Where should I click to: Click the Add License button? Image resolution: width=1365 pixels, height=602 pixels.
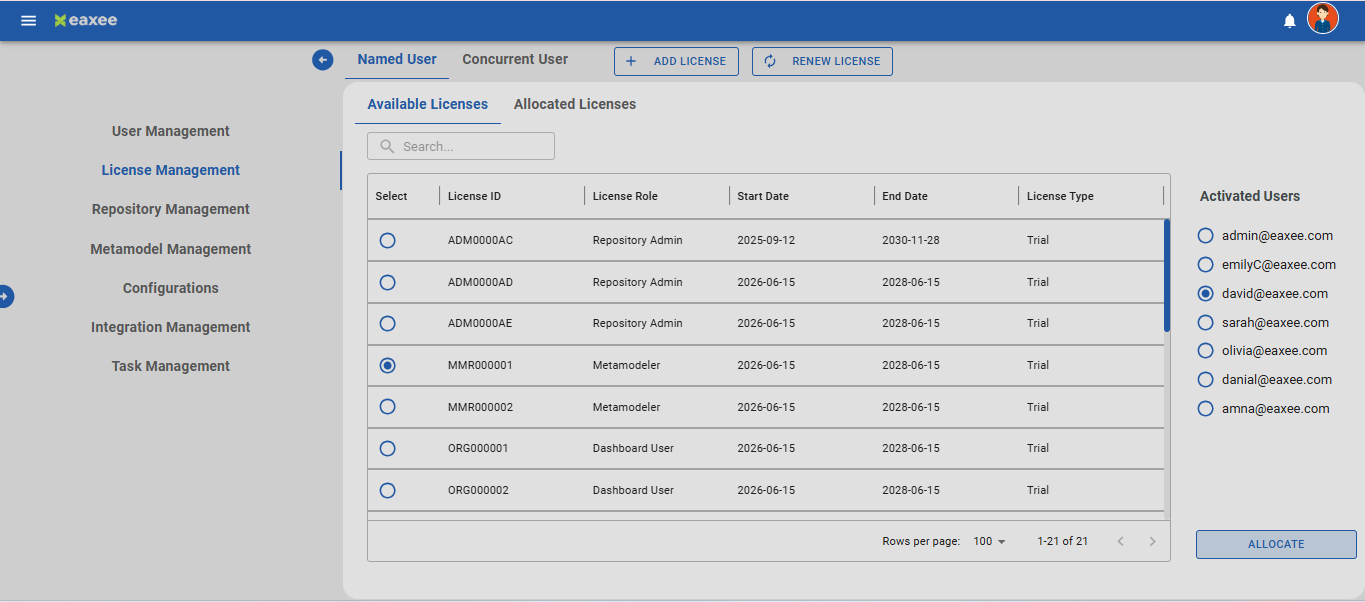(676, 61)
